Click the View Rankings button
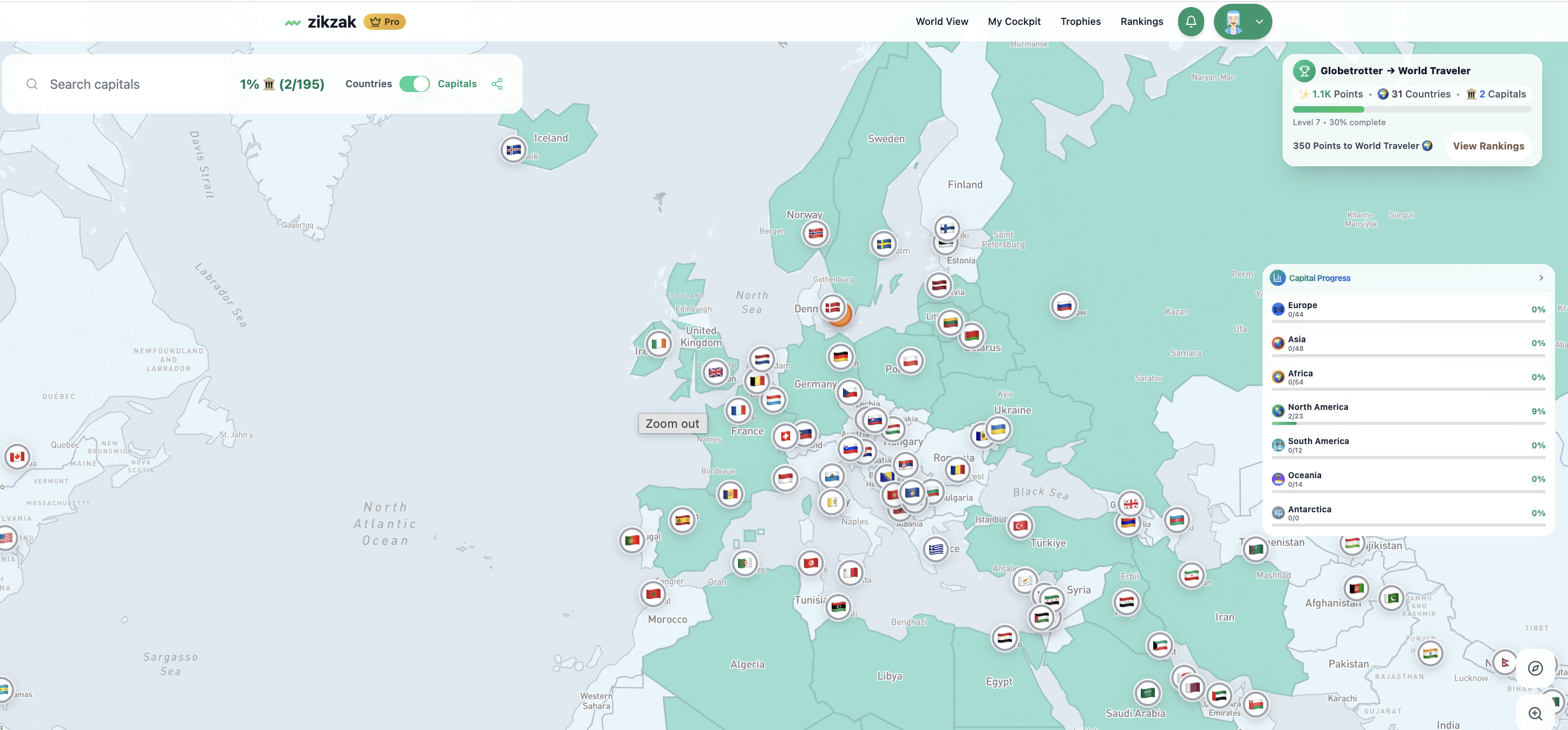Image resolution: width=1568 pixels, height=730 pixels. (x=1488, y=146)
